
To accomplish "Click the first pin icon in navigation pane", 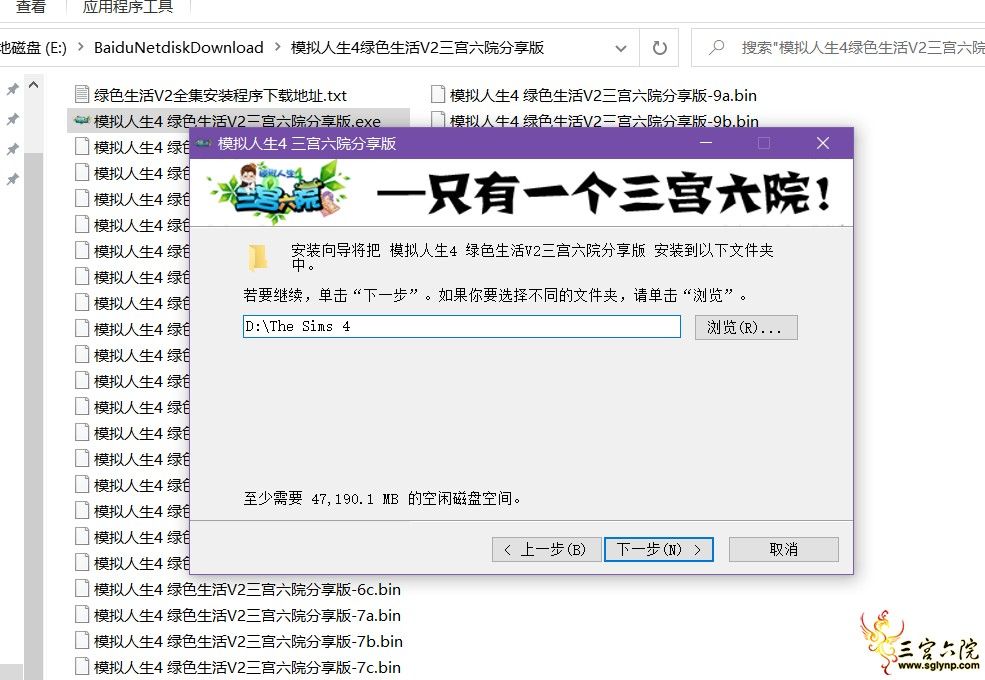I will pyautogui.click(x=12, y=89).
